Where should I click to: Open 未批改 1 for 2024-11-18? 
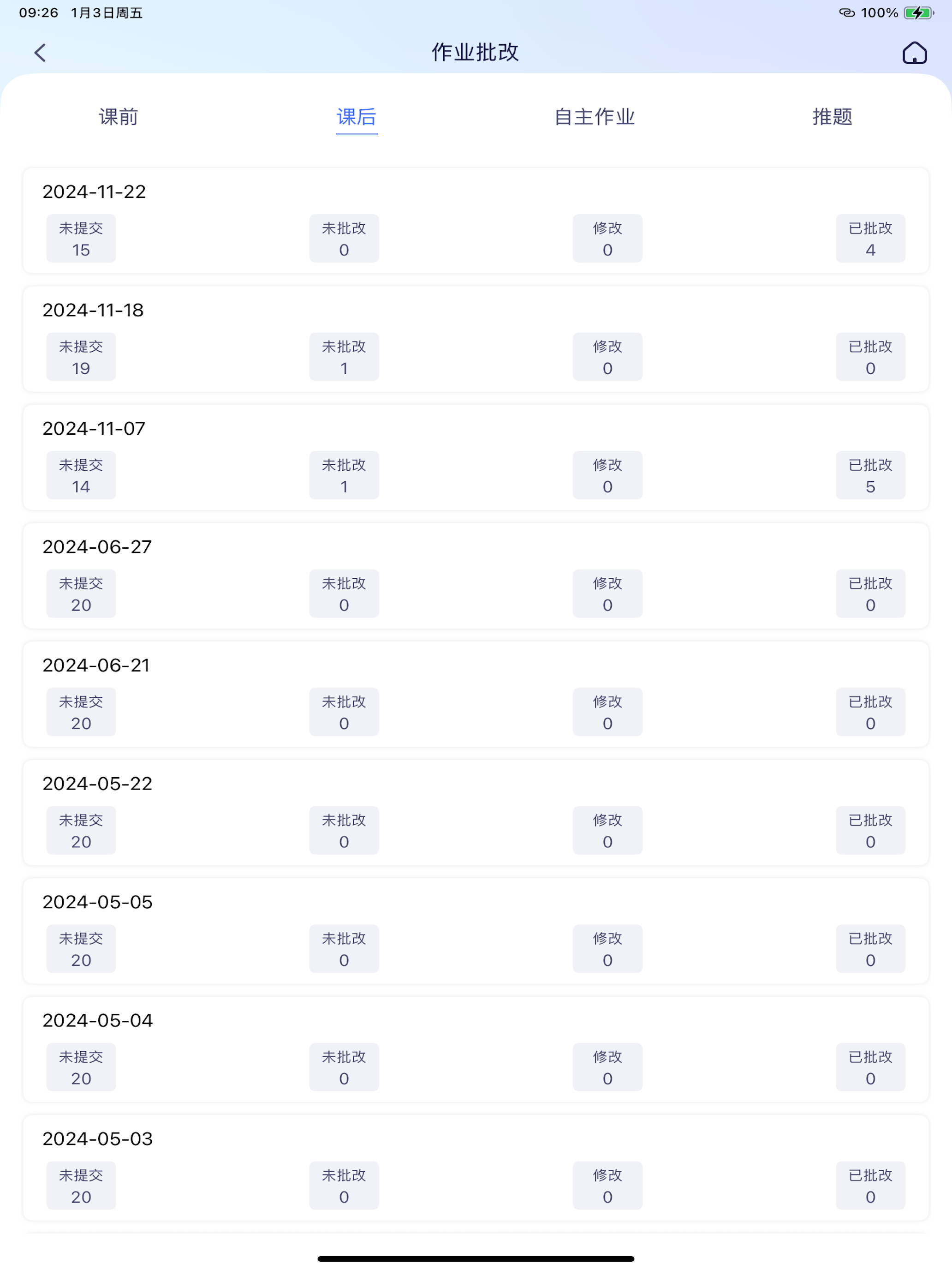344,357
